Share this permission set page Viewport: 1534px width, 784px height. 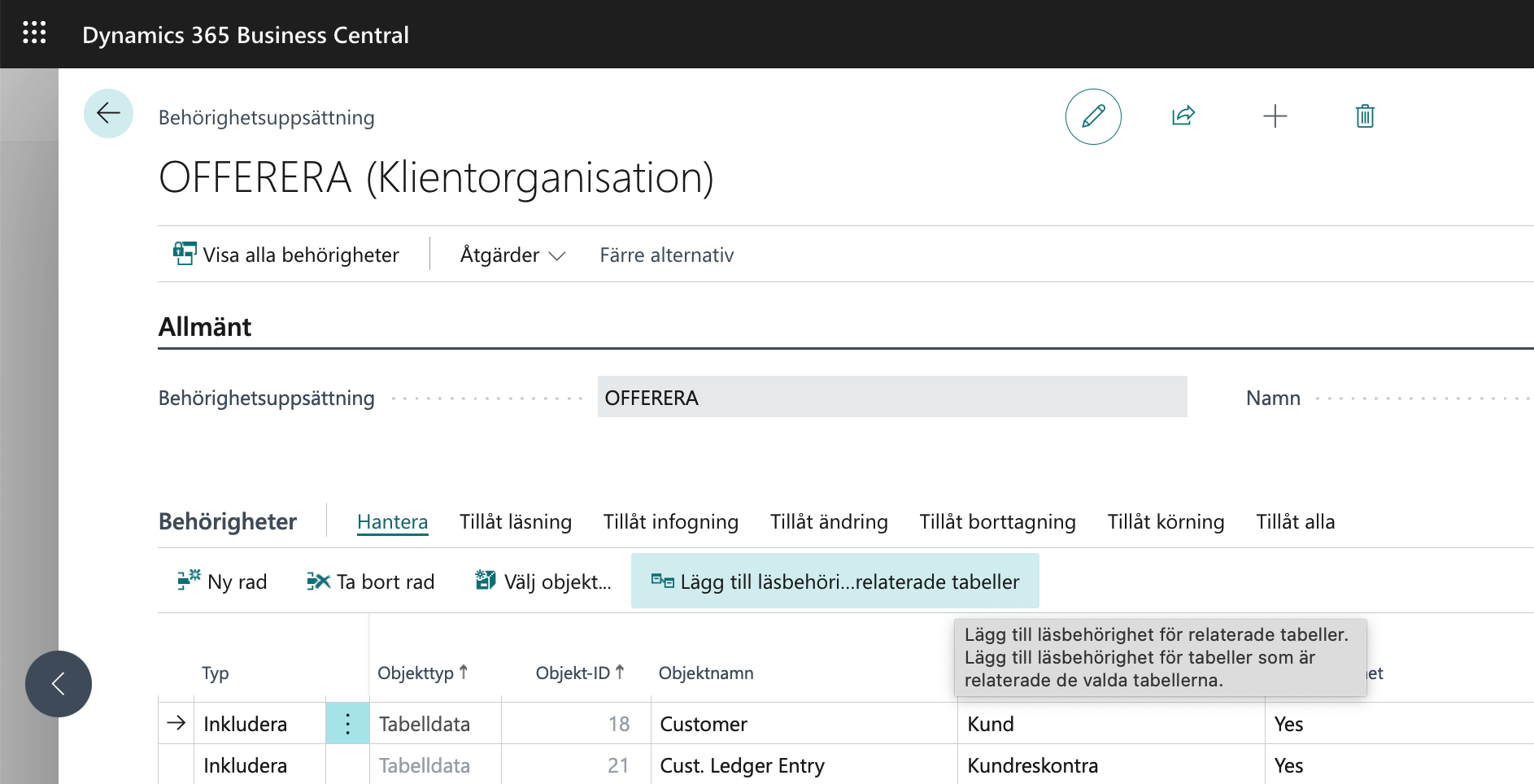pos(1183,115)
